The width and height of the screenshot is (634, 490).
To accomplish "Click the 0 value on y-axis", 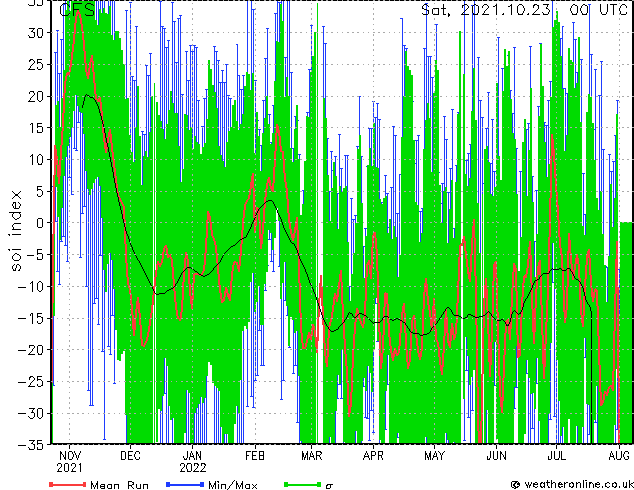I will [x=40, y=223].
